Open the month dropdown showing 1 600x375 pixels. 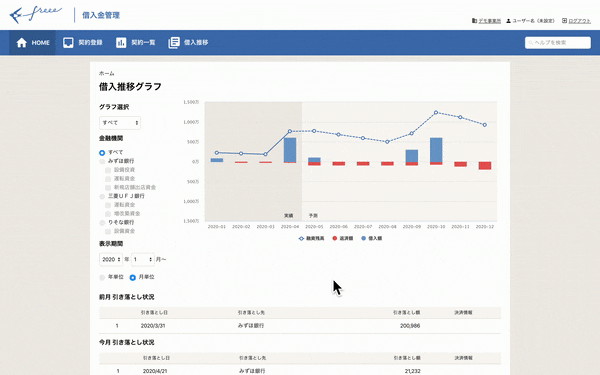(143, 259)
